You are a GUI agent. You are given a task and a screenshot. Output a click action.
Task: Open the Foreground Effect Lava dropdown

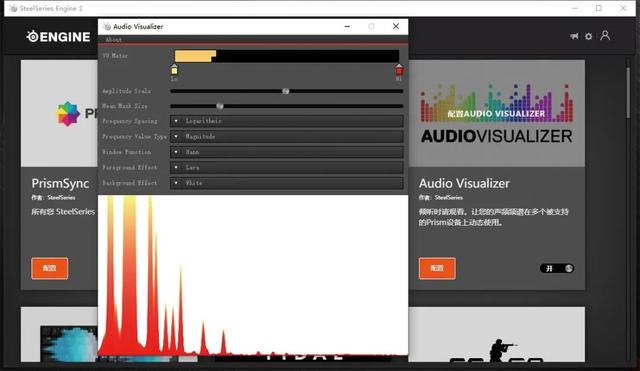pyautogui.click(x=287, y=167)
